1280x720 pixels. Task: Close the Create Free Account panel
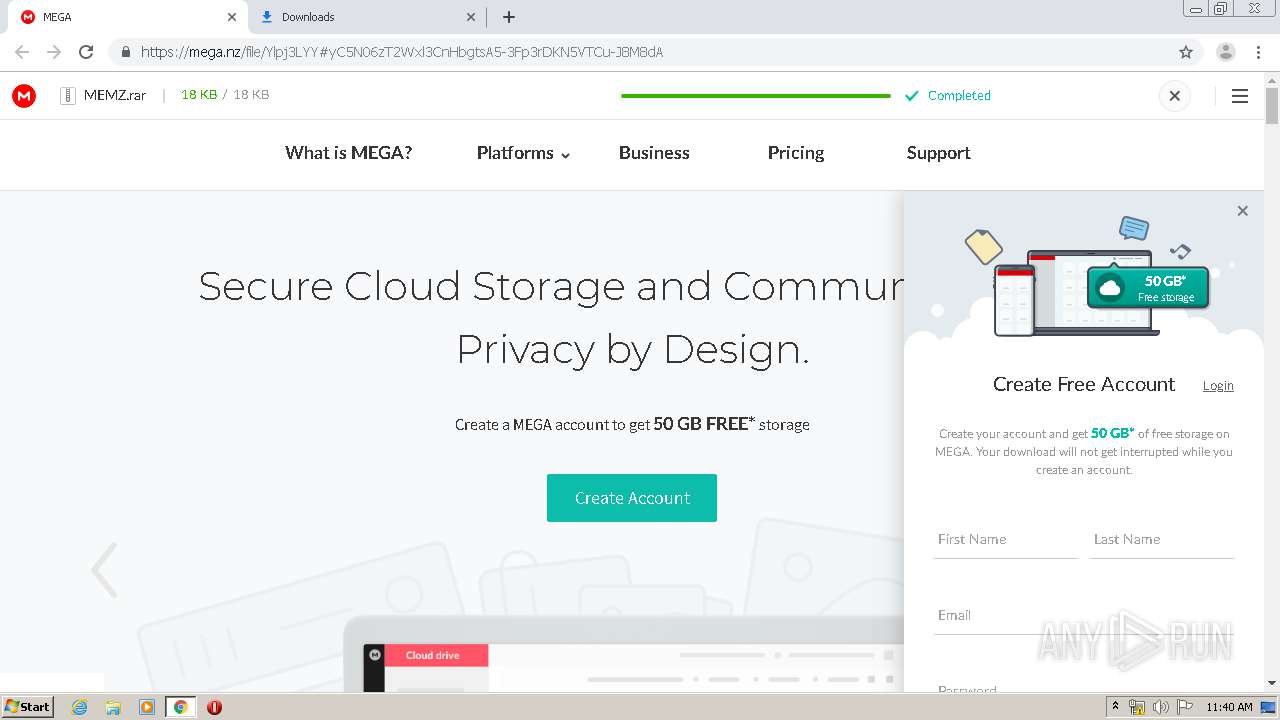click(x=1242, y=211)
